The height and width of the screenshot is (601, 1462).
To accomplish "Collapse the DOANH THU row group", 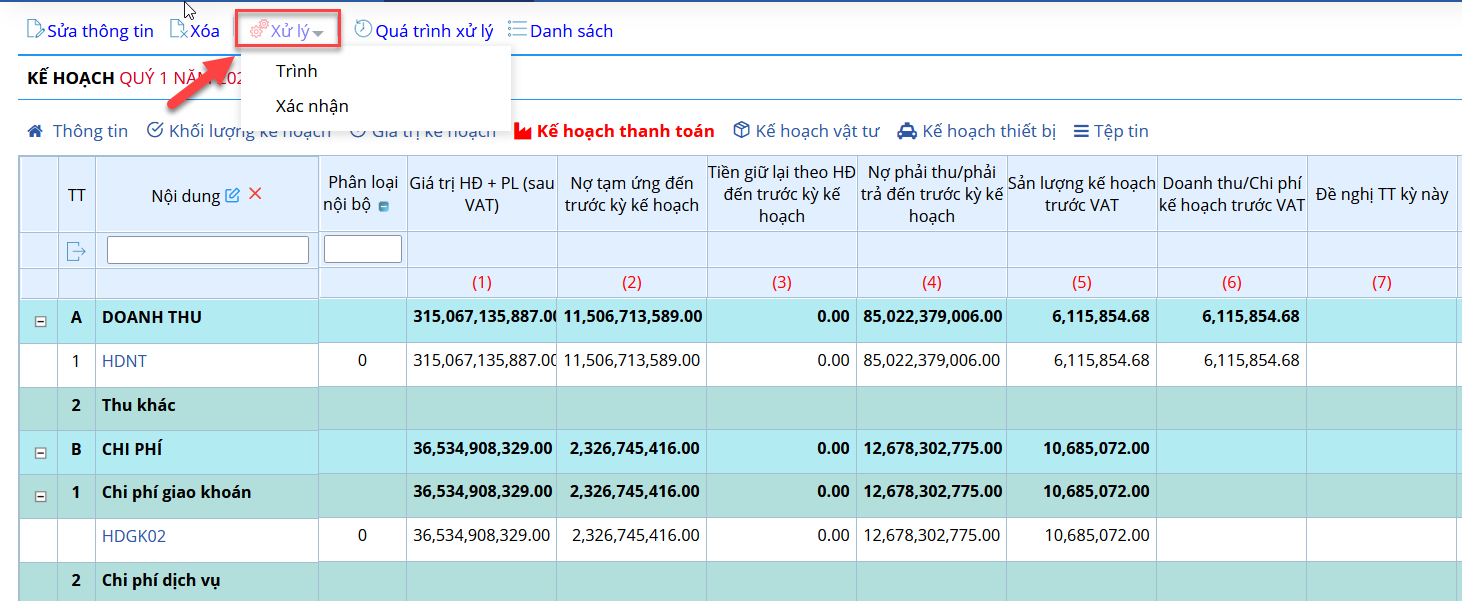I will point(40,322).
